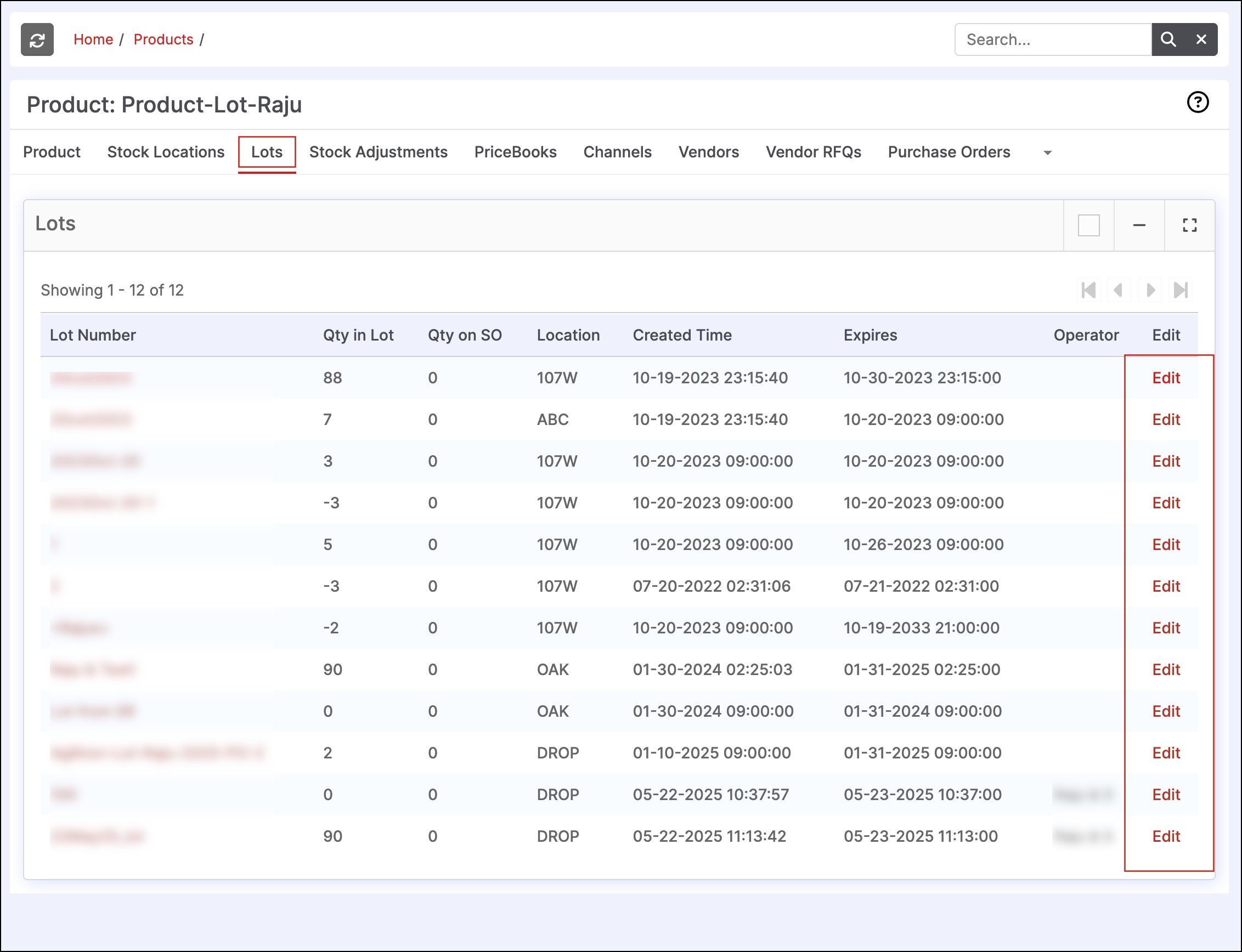Switch to the Stock Locations tab
Viewport: 1242px width, 952px height.
(166, 152)
